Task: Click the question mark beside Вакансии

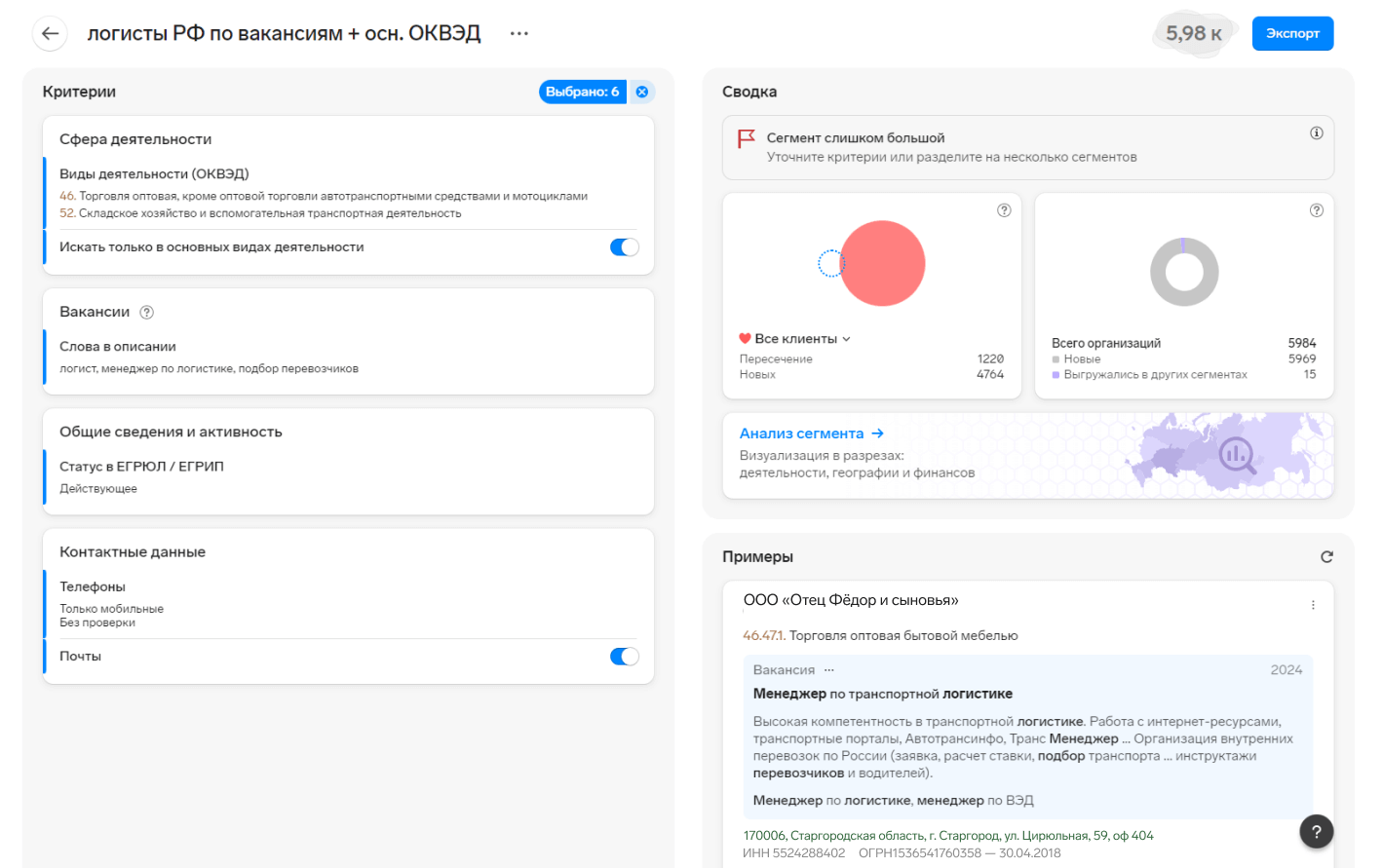Action: 147,313
